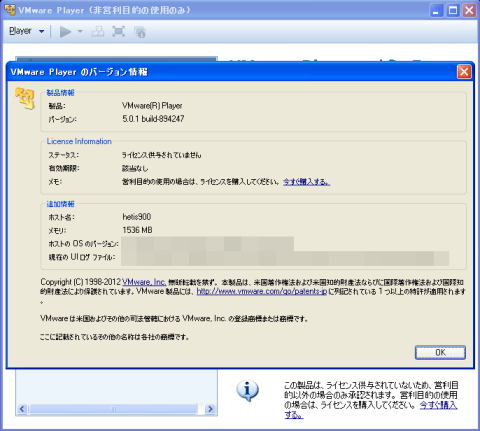
Task: Click the OK button
Action: click(x=440, y=352)
